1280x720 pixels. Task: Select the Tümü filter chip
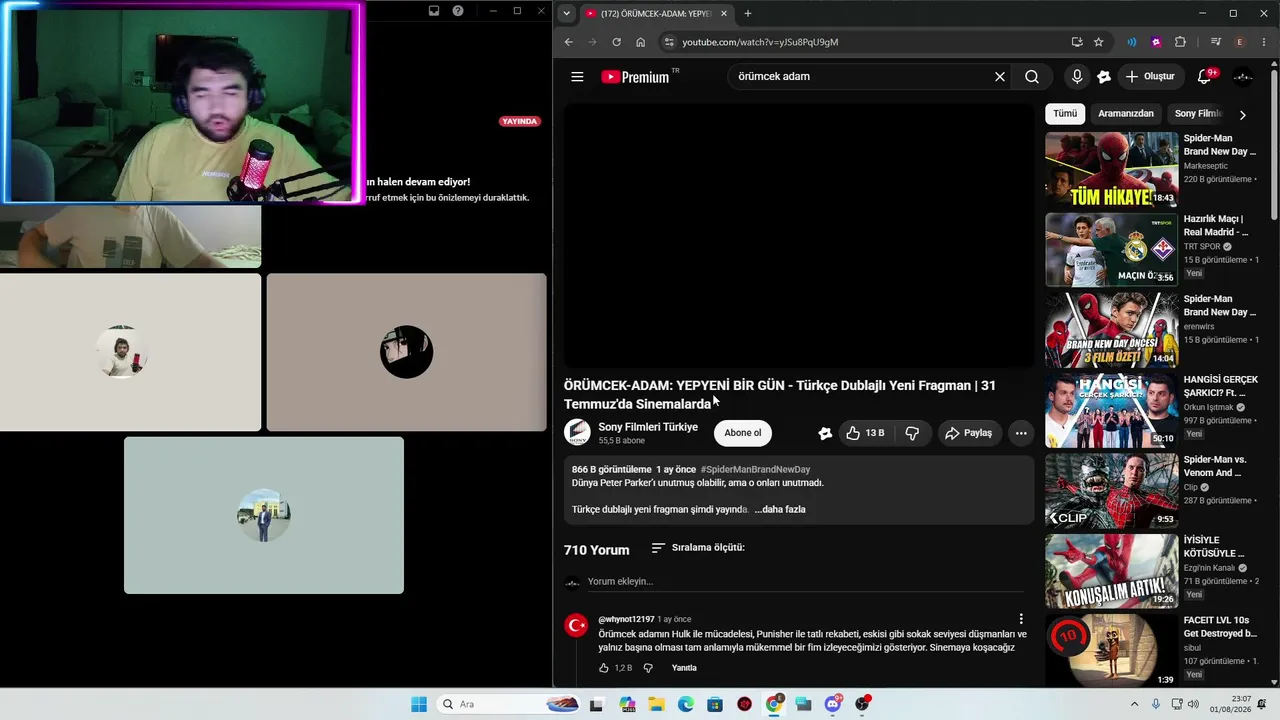(x=1065, y=114)
